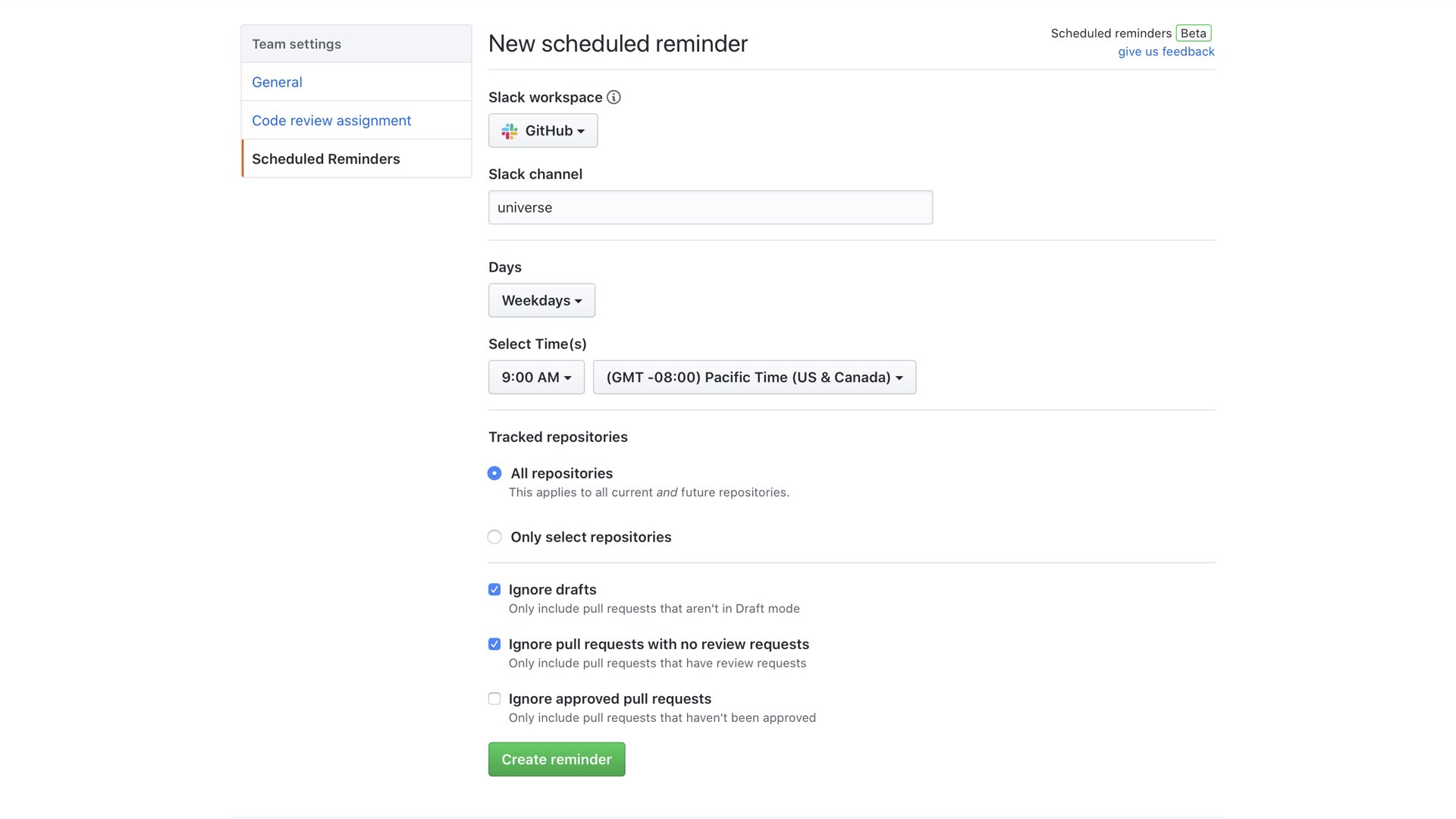Go to Code review assignment settings
Screen dimensions: 1456x819
click(x=331, y=121)
